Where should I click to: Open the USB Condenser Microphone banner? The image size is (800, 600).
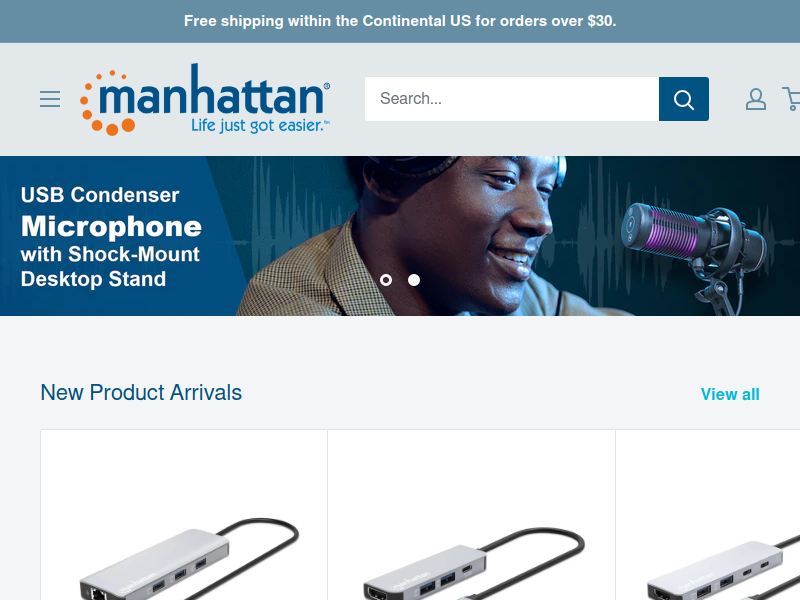pyautogui.click(x=400, y=236)
